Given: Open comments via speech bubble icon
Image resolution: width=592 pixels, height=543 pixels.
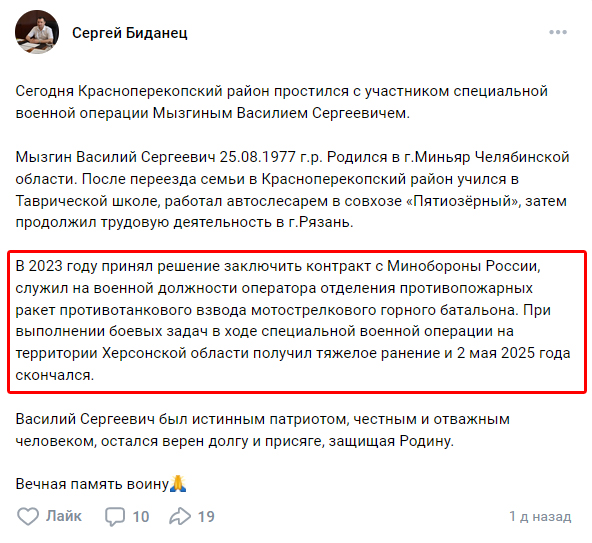Looking at the screenshot, I should click(x=115, y=516).
